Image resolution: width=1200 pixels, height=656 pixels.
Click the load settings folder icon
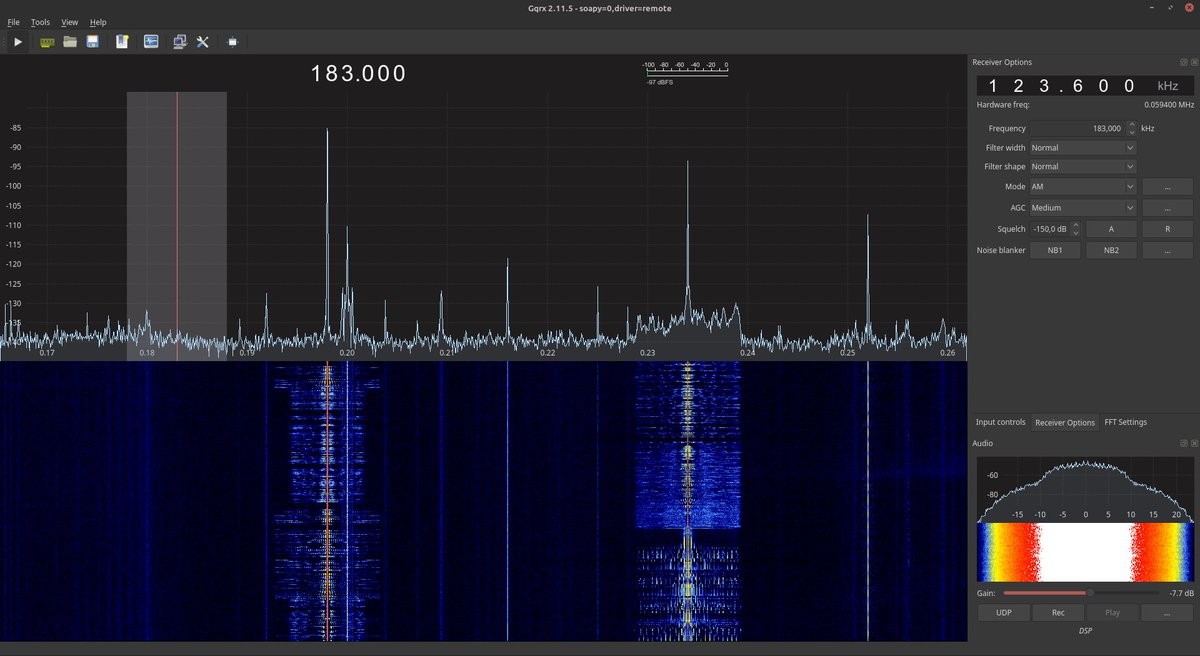pos(70,42)
